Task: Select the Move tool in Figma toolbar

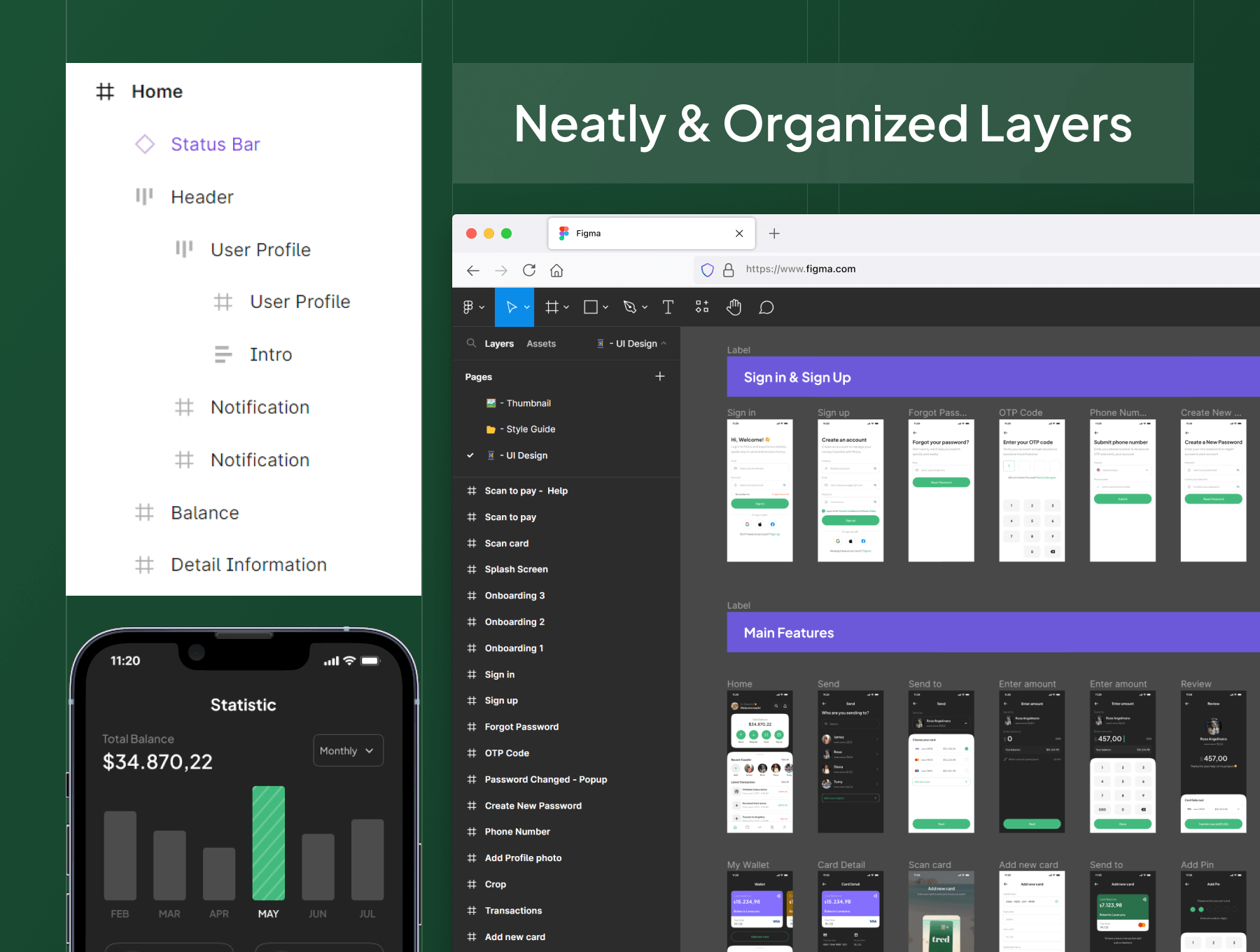Action: click(512, 307)
